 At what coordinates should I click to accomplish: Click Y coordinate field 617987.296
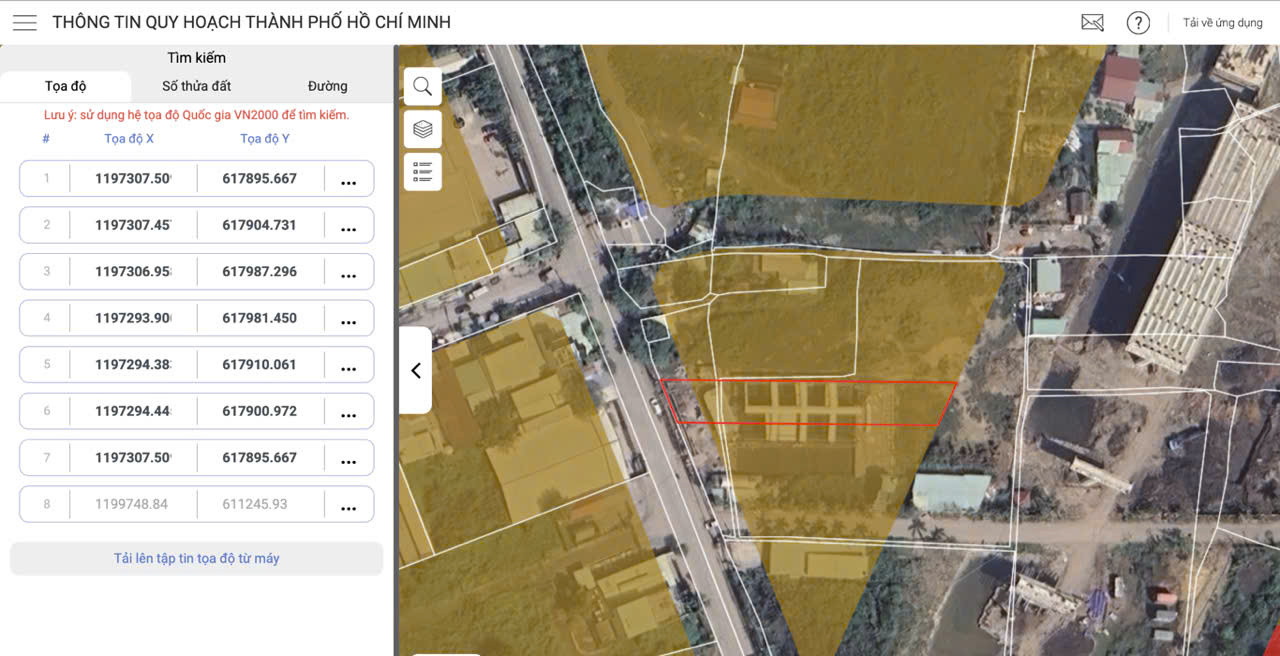(260, 271)
